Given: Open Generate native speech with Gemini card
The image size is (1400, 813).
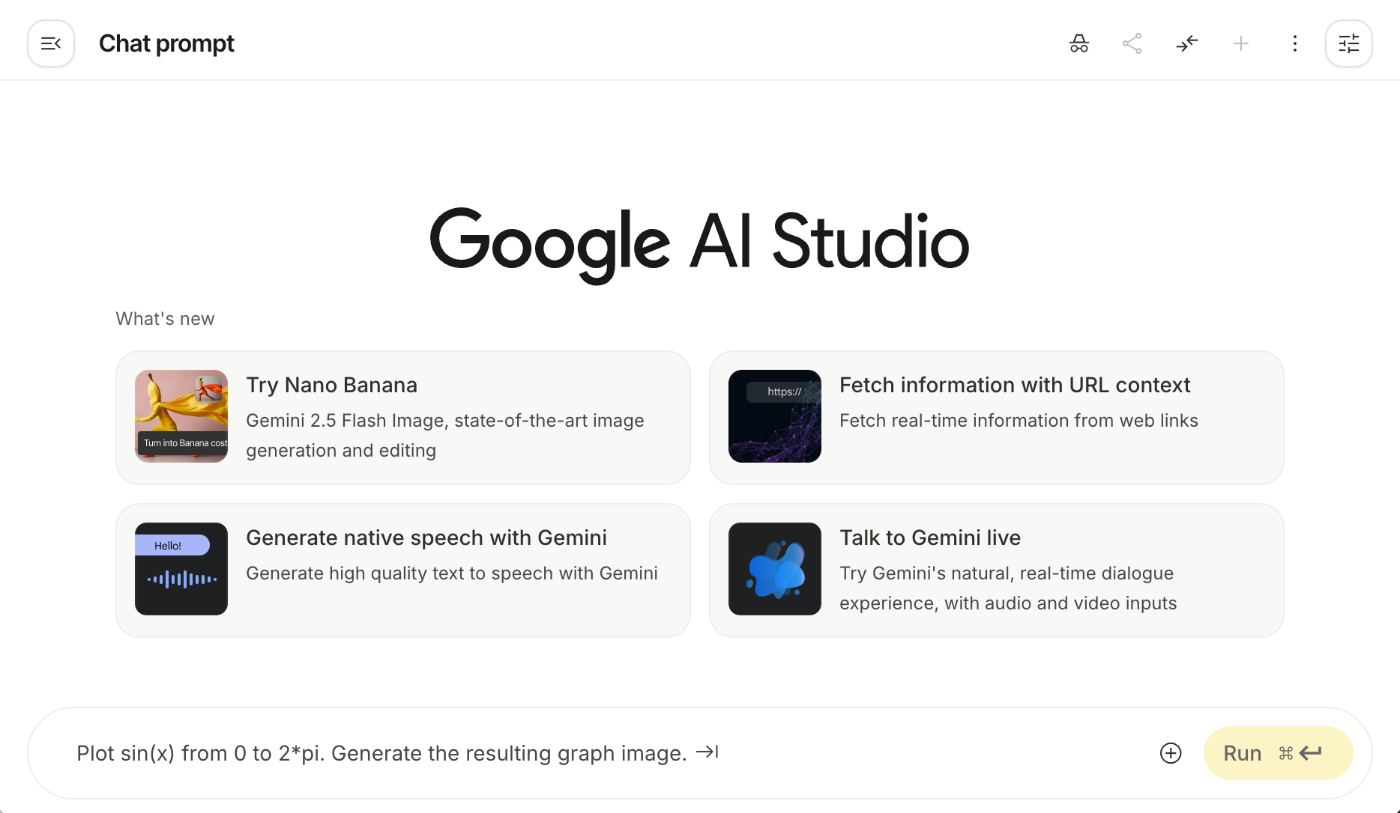Looking at the screenshot, I should (403, 570).
